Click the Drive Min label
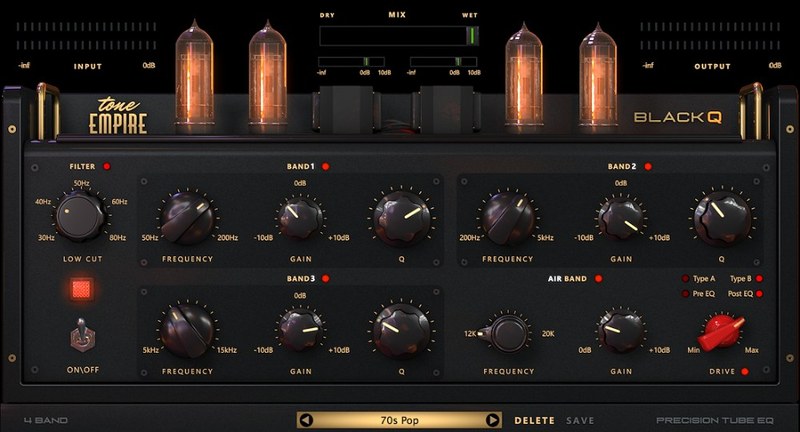800x432 pixels. coord(693,350)
